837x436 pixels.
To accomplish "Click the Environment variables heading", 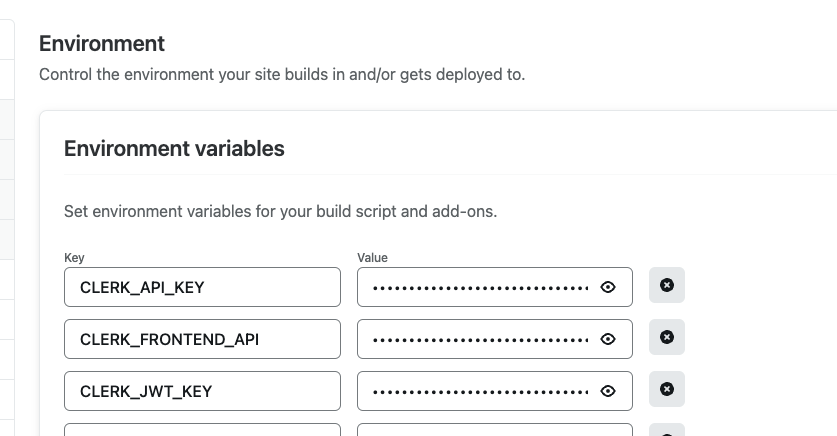I will coord(174,148).
